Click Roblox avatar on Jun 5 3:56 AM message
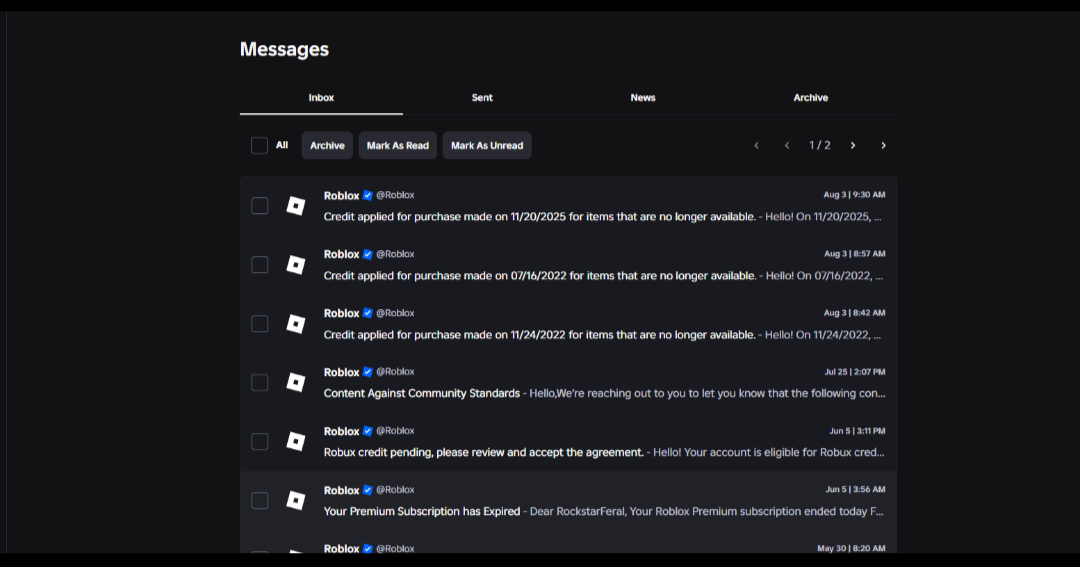Screen dimensions: 1080x567 [295, 500]
